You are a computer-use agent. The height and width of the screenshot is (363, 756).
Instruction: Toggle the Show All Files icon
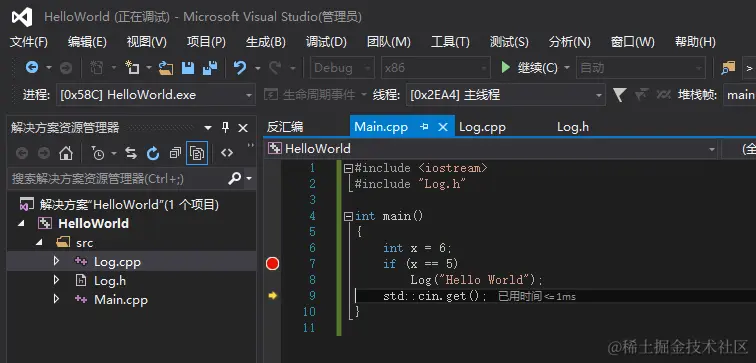point(197,153)
